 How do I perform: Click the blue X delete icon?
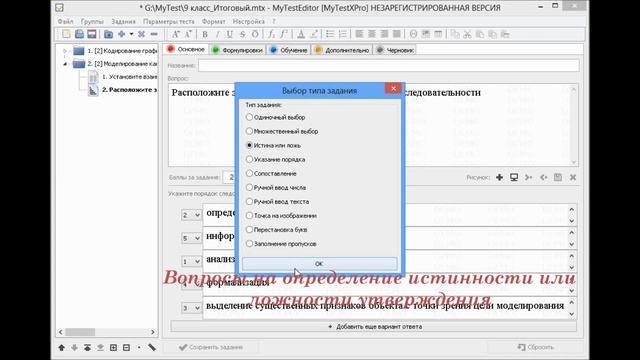click(x=141, y=34)
